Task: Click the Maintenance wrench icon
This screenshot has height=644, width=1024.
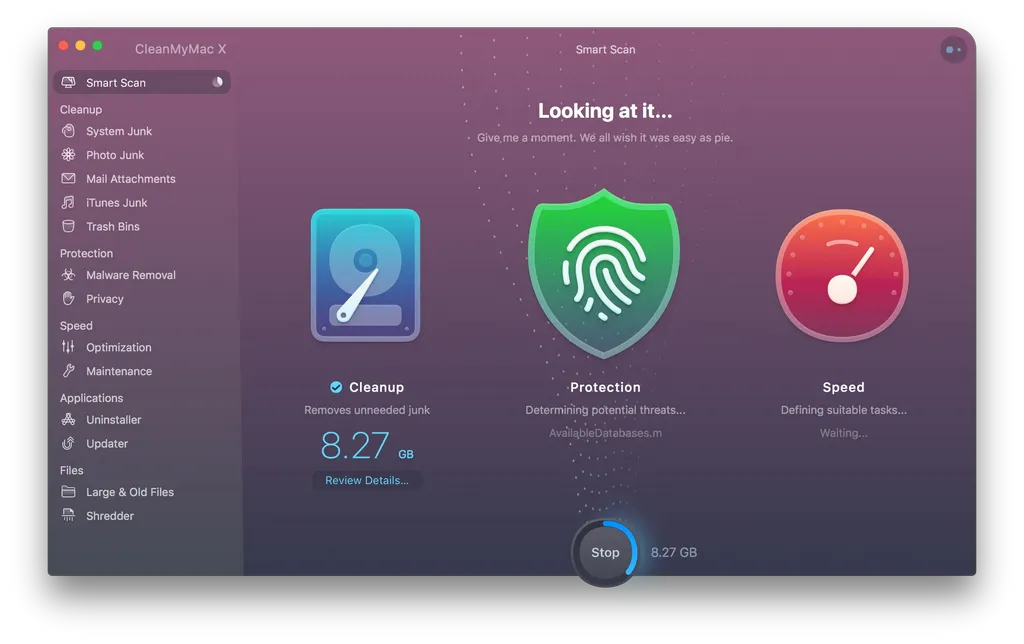Action: (x=68, y=371)
